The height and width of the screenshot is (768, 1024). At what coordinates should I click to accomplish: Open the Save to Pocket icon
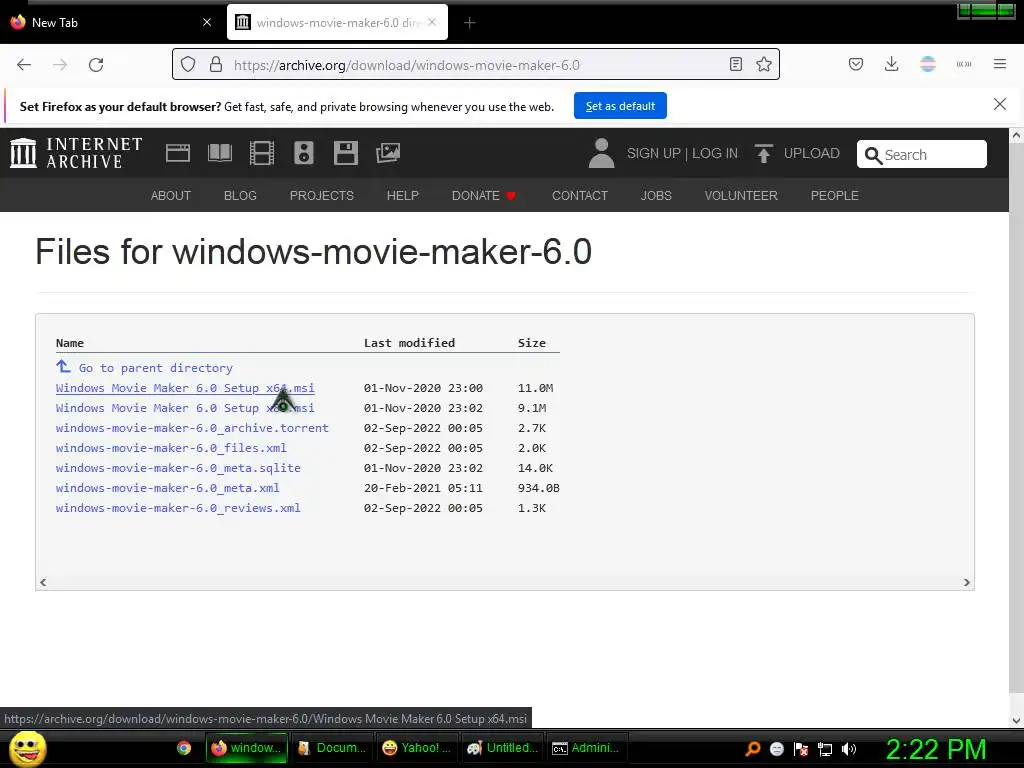[856, 64]
